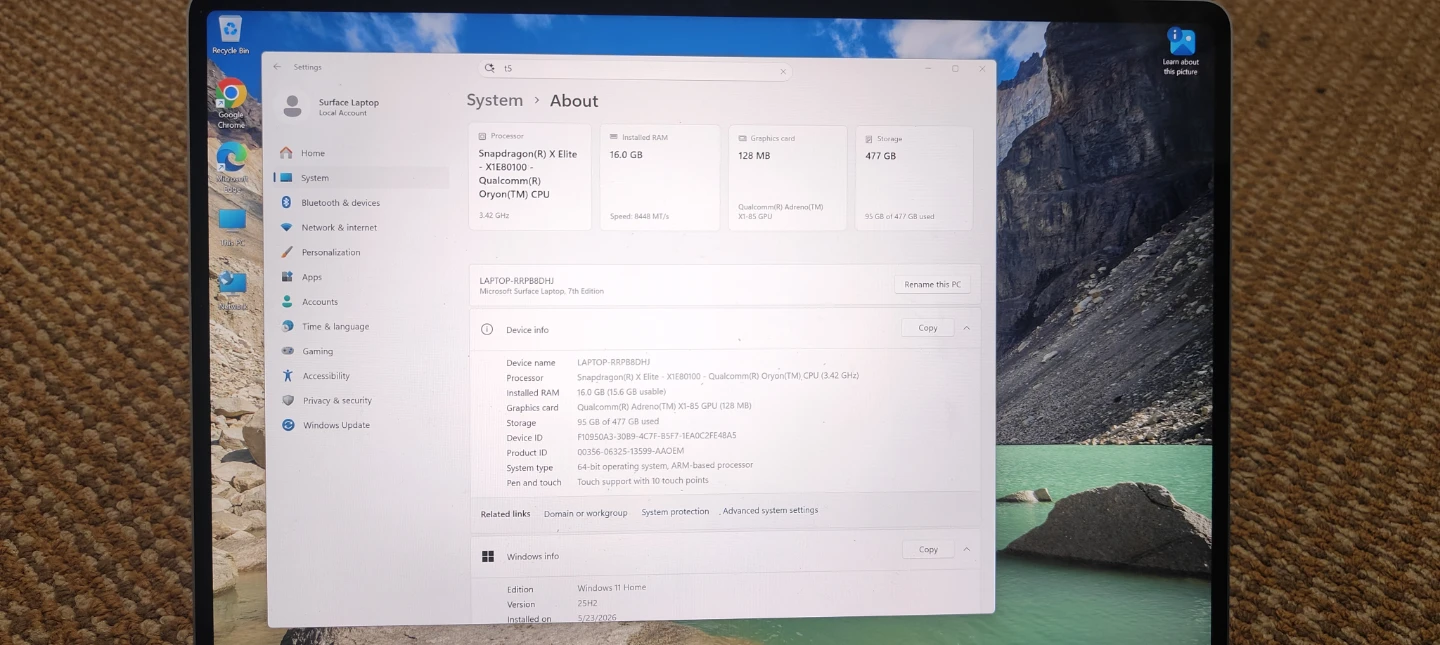1440x645 pixels.
Task: Click the Wi-Fi icon for Network & internet
Action: 287,227
